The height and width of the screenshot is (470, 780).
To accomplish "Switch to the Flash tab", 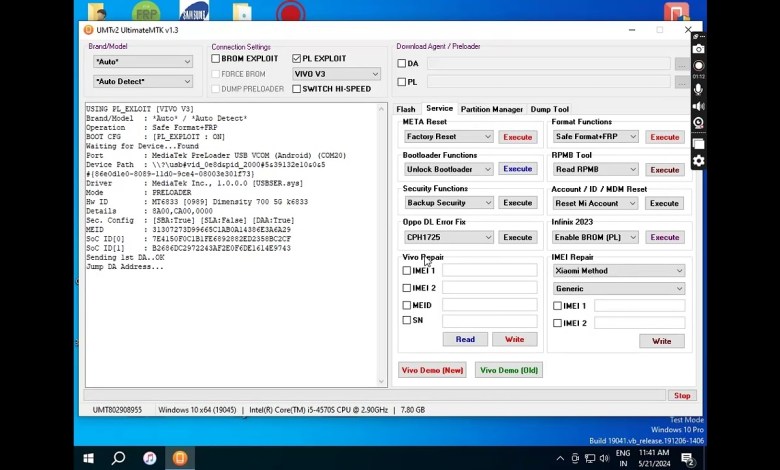I will click(405, 109).
